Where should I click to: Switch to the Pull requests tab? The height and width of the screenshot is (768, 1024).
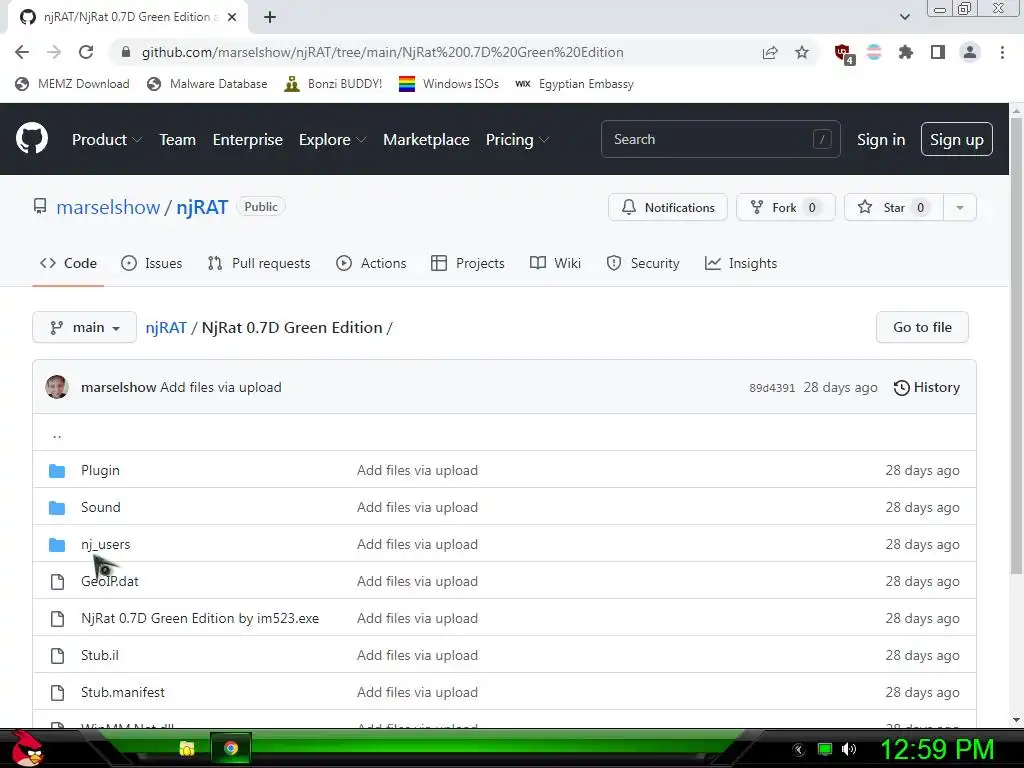[x=259, y=263]
